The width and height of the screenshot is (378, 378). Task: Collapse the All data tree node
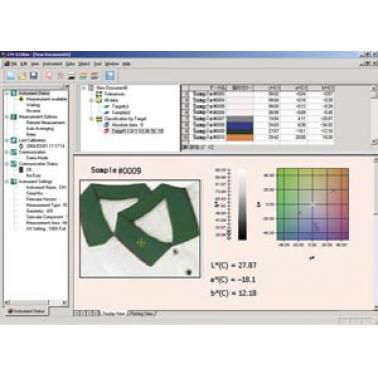91,100
